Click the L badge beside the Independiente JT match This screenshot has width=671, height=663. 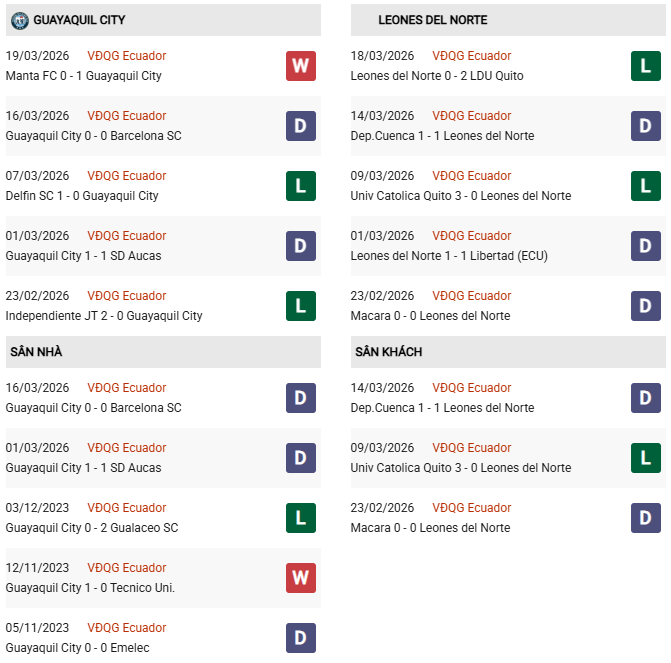[301, 306]
